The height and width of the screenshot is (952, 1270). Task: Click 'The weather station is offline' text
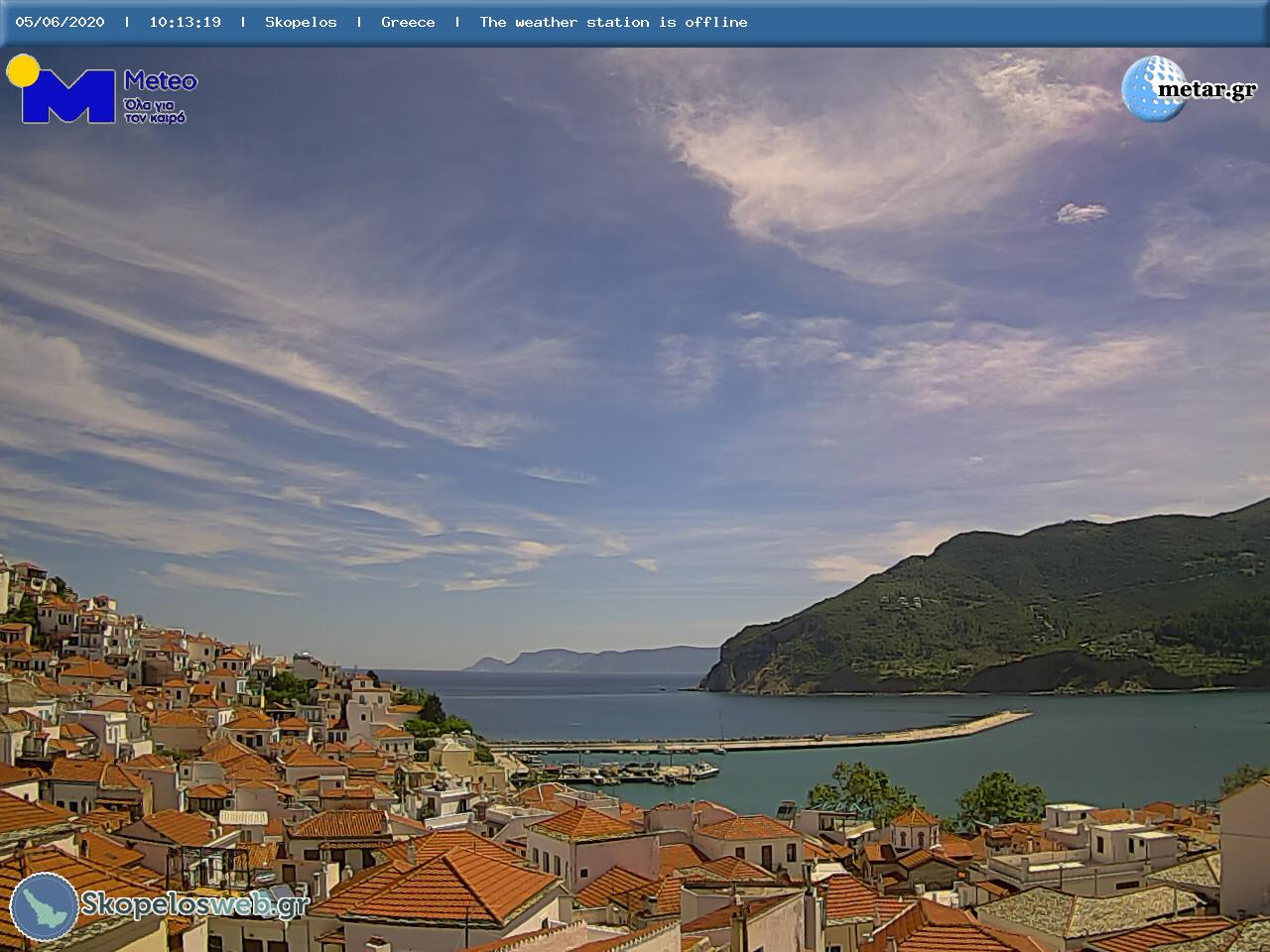(613, 22)
